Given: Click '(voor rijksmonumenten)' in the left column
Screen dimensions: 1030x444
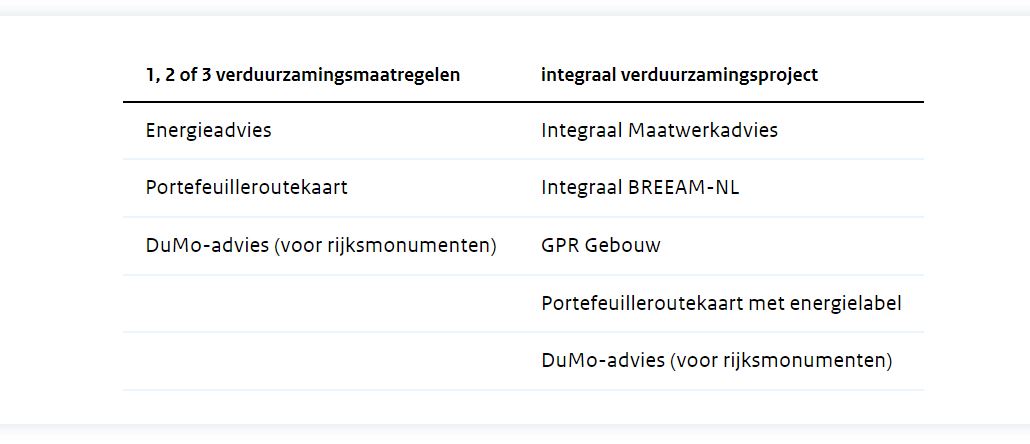Looking at the screenshot, I should [386, 246].
